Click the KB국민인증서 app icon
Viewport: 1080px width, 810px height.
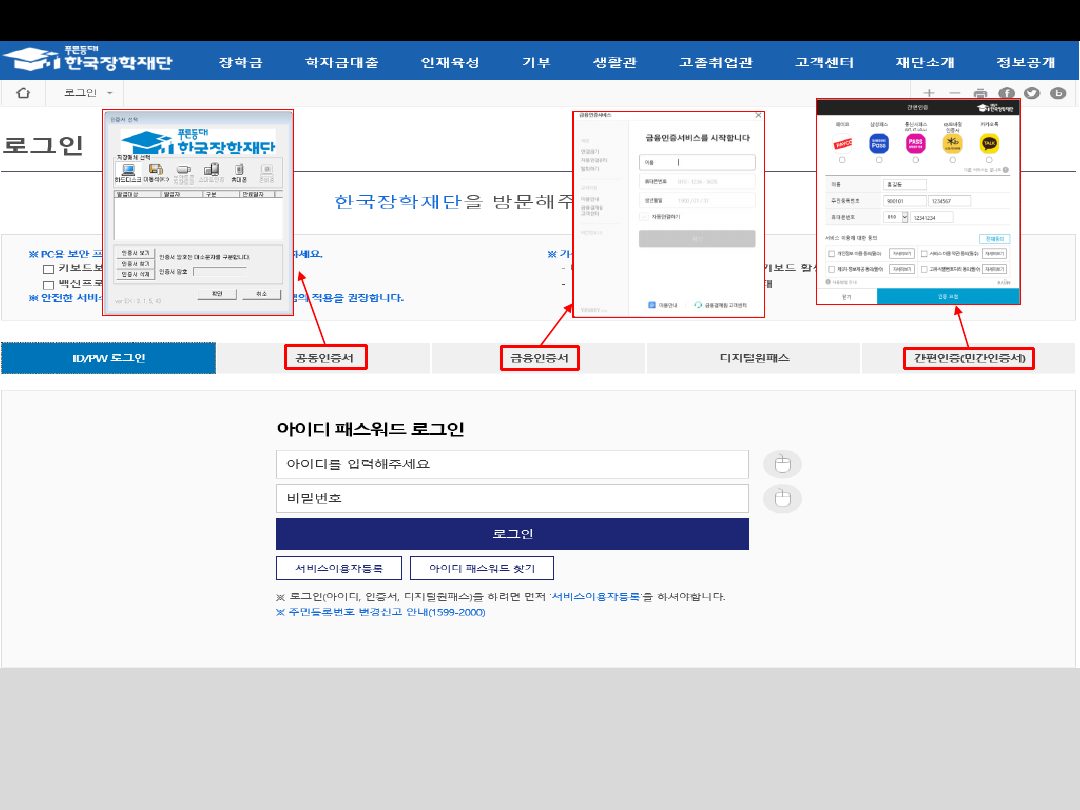point(953,143)
